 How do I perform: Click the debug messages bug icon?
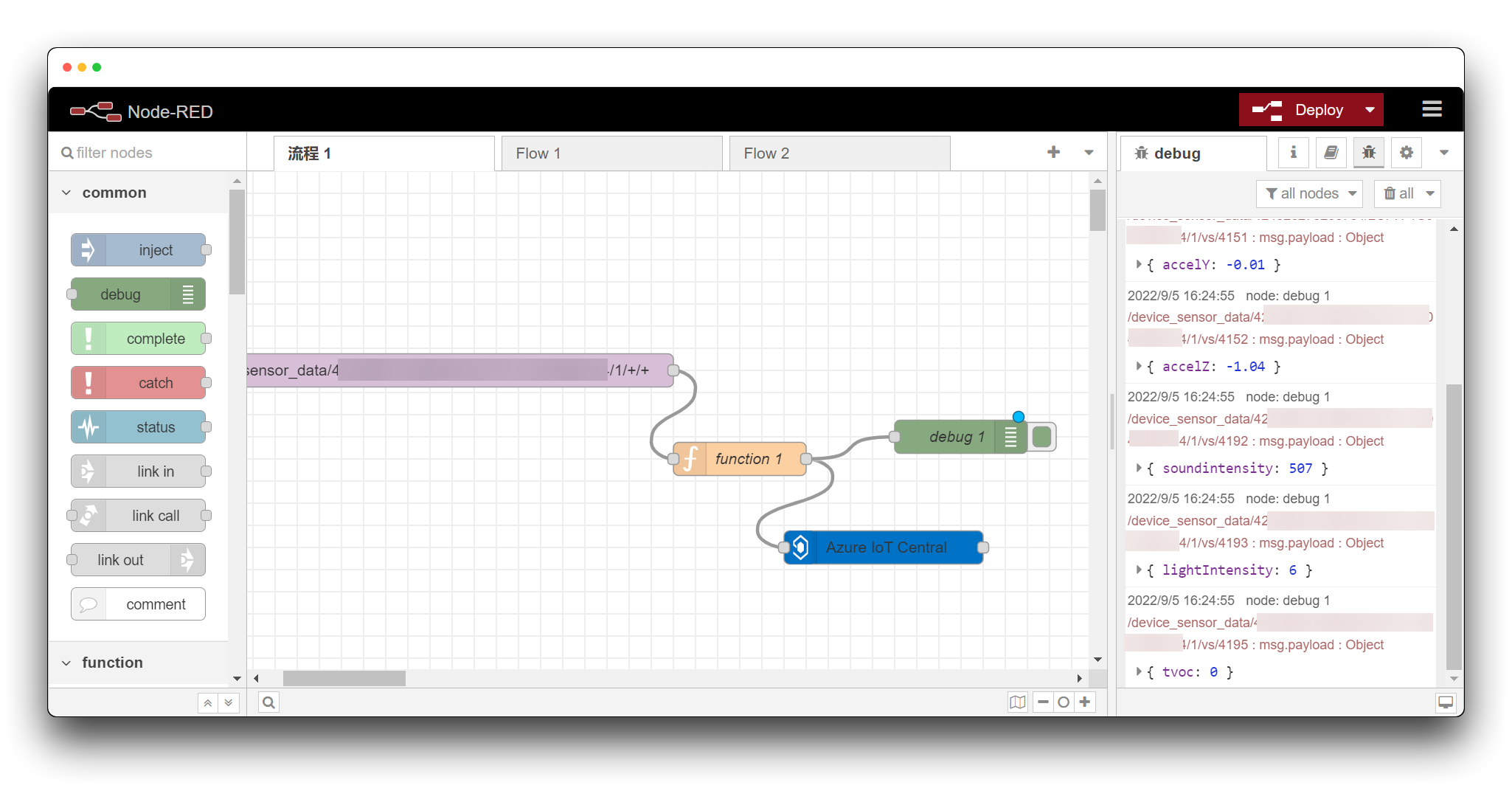click(1369, 153)
